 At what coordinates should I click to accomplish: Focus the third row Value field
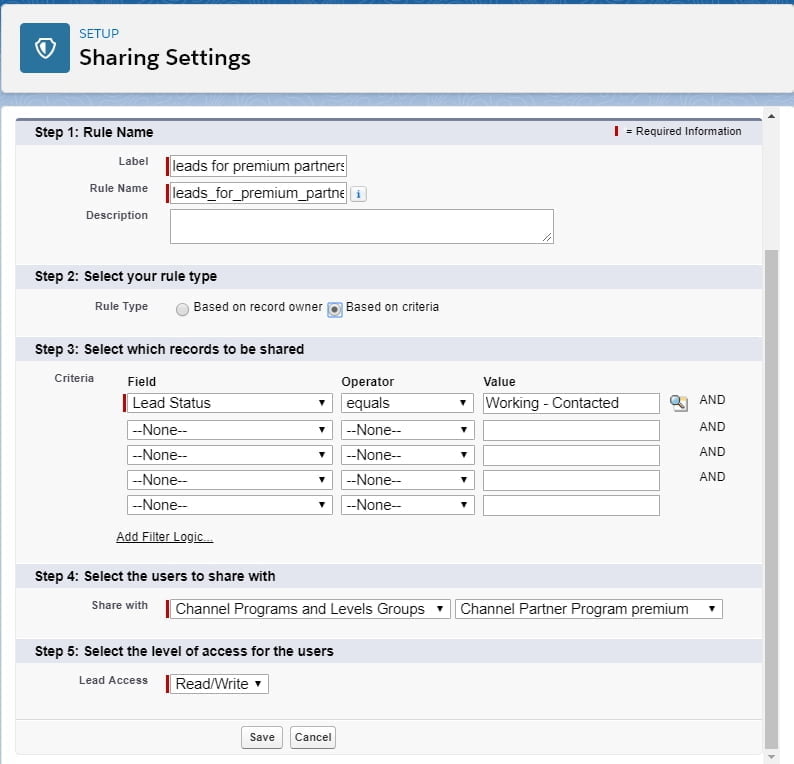571,455
